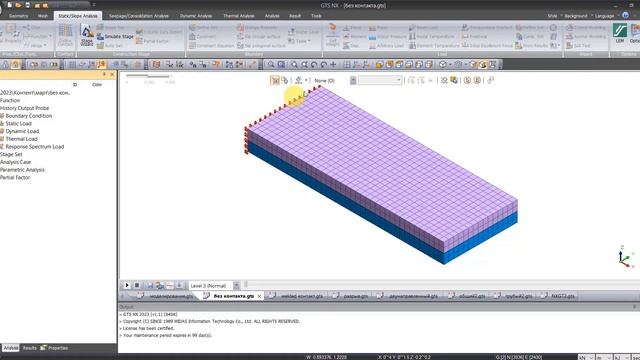Toggle the highlighted lock icon in toolbar
The width and height of the screenshot is (640, 360).
pos(15,64)
